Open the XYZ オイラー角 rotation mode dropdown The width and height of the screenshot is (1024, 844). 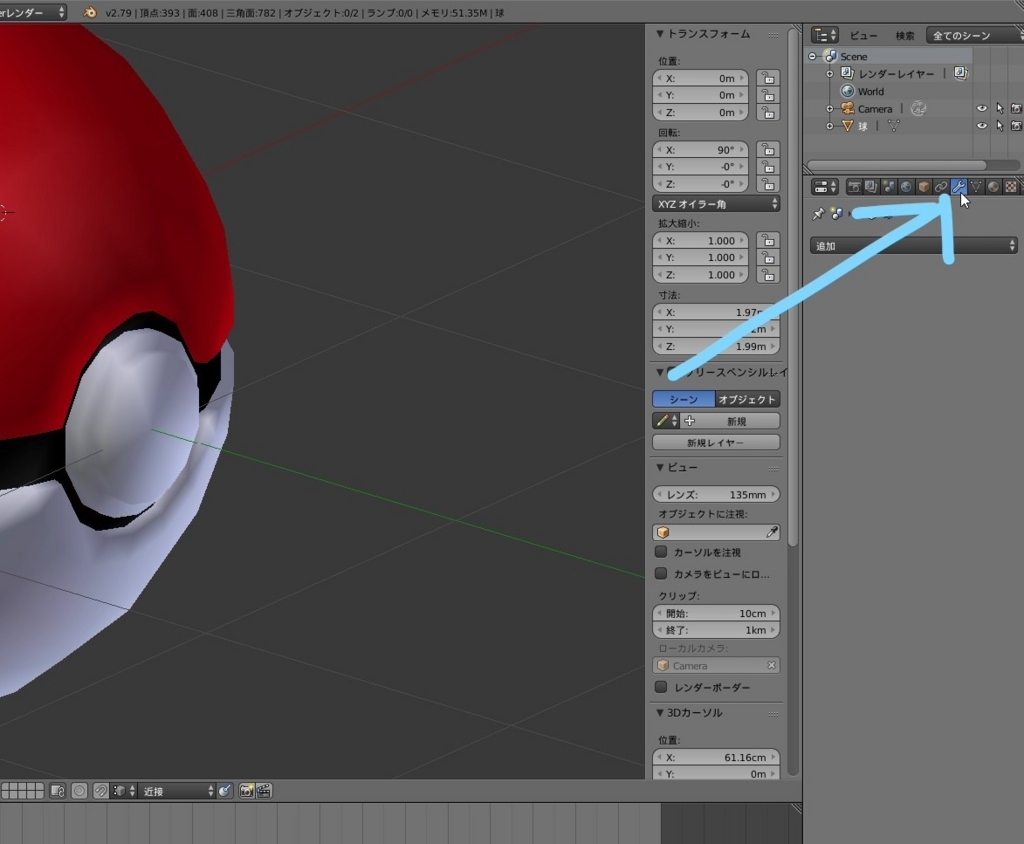(715, 204)
